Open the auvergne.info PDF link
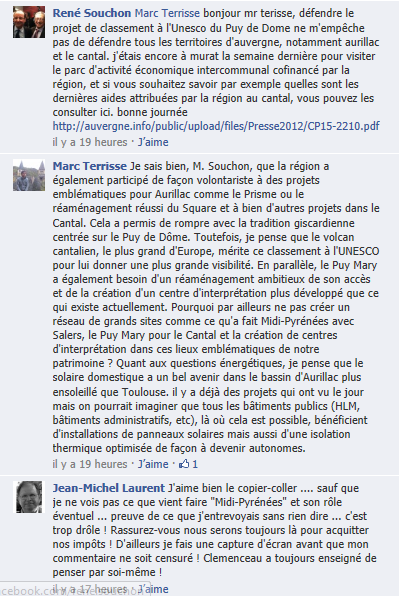This screenshot has height=596, width=401. tap(216, 126)
